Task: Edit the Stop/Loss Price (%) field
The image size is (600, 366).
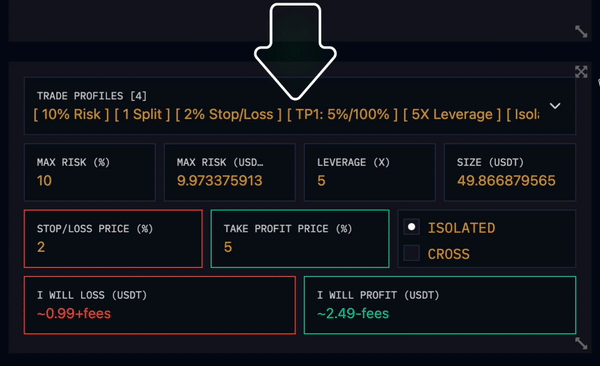Action: 113,239
